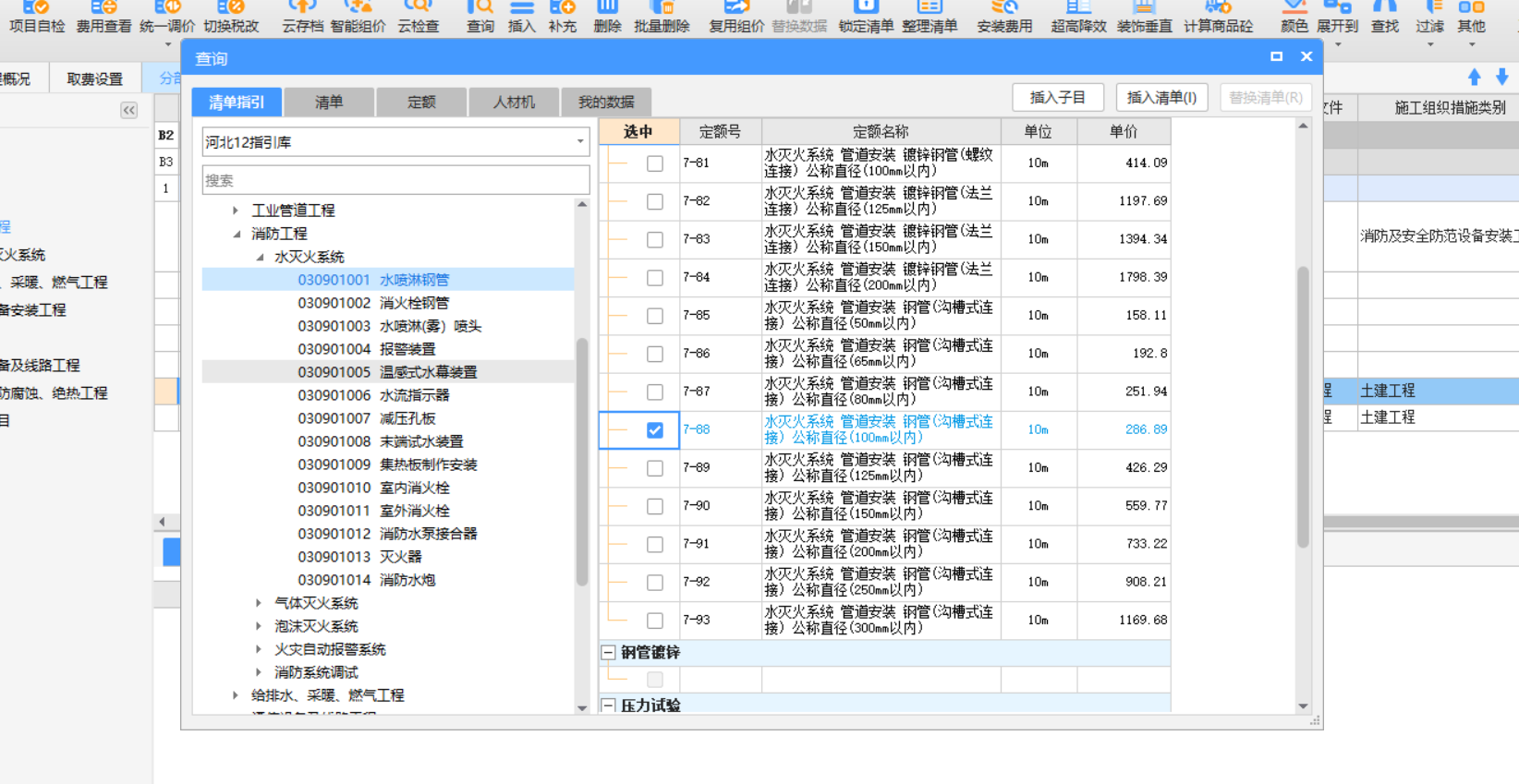Check the box for quota 7-85
The height and width of the screenshot is (784, 1519).
pos(655,316)
